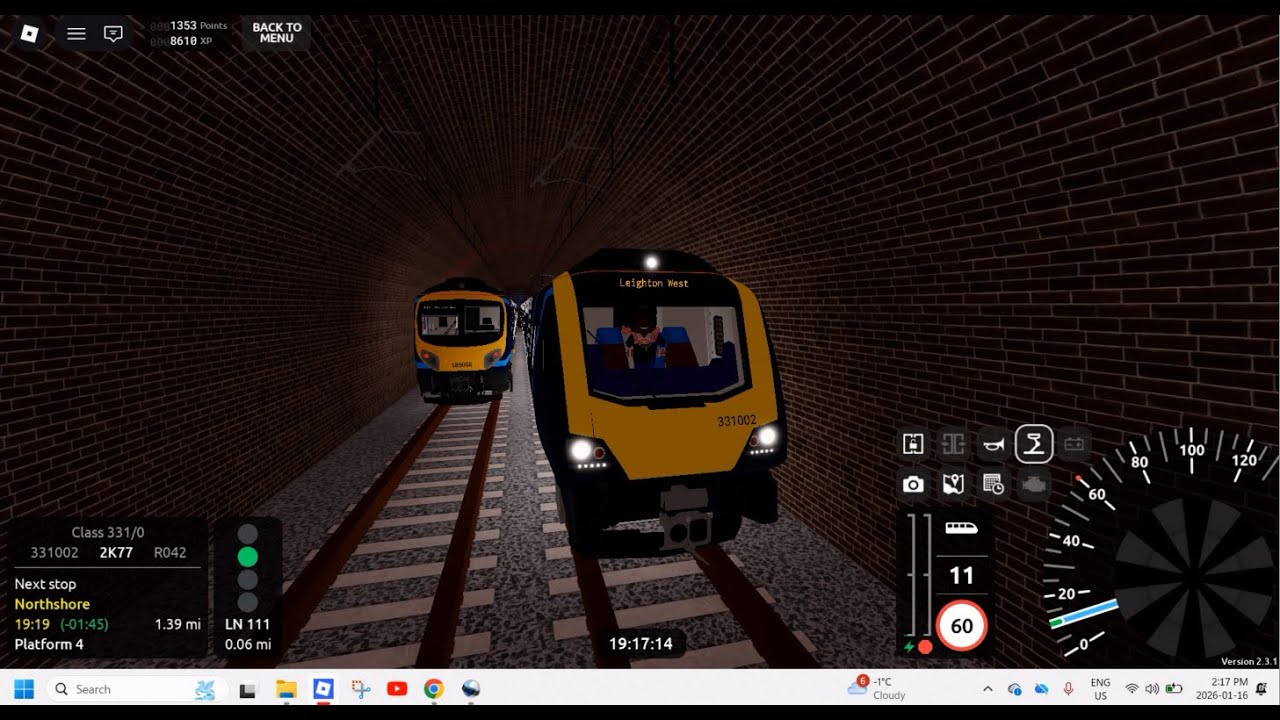The width and height of the screenshot is (1280, 720).
Task: Click the red microphone tray icon
Action: click(x=1068, y=689)
